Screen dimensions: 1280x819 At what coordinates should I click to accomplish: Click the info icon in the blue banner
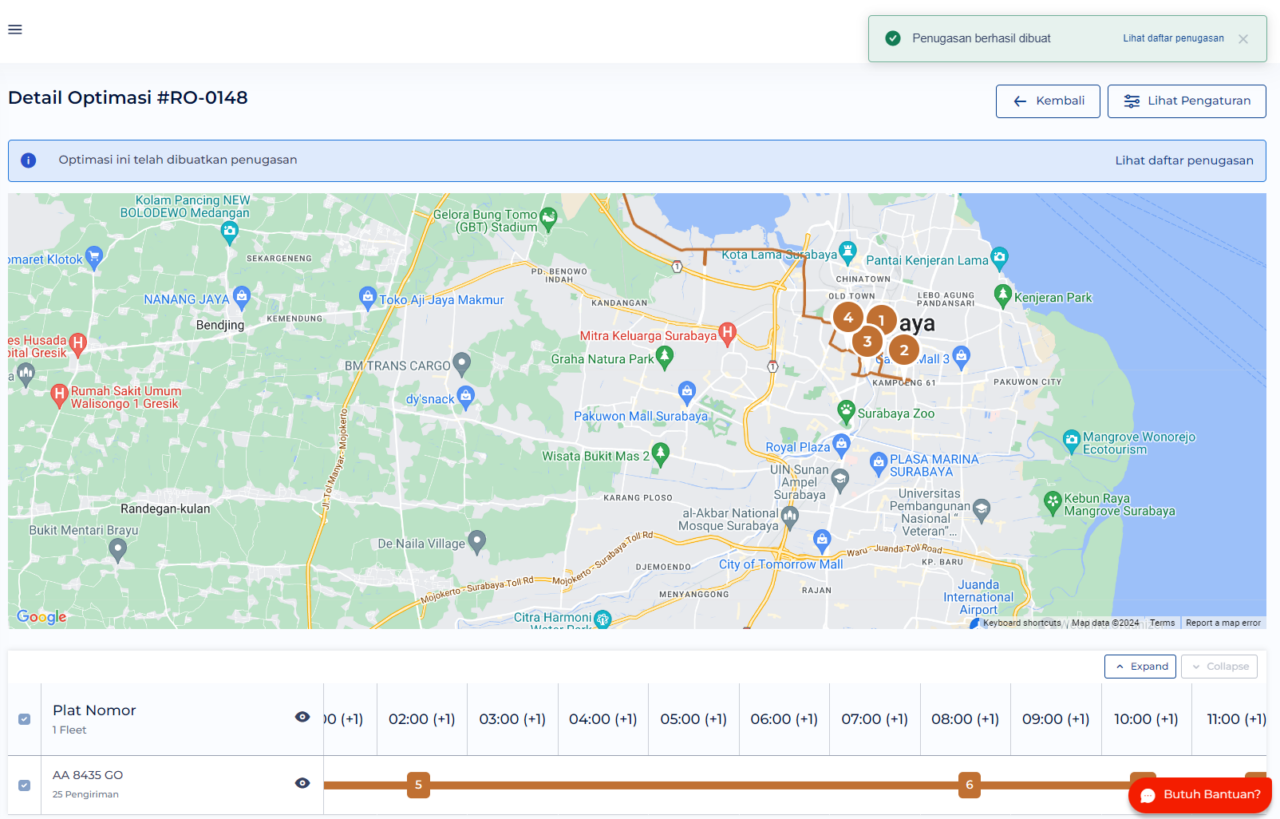pyautogui.click(x=29, y=160)
